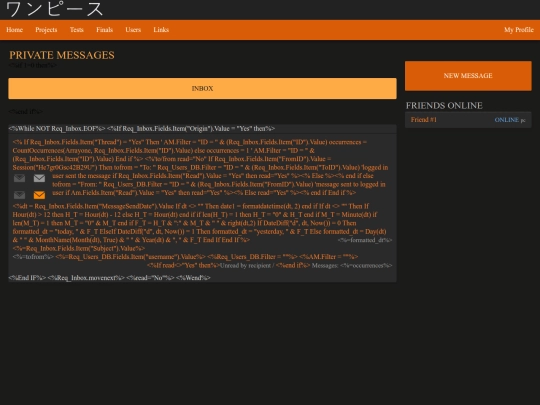This screenshot has width=540, height=405.
Task: Click the NEW MESSAGE button
Action: (468, 76)
